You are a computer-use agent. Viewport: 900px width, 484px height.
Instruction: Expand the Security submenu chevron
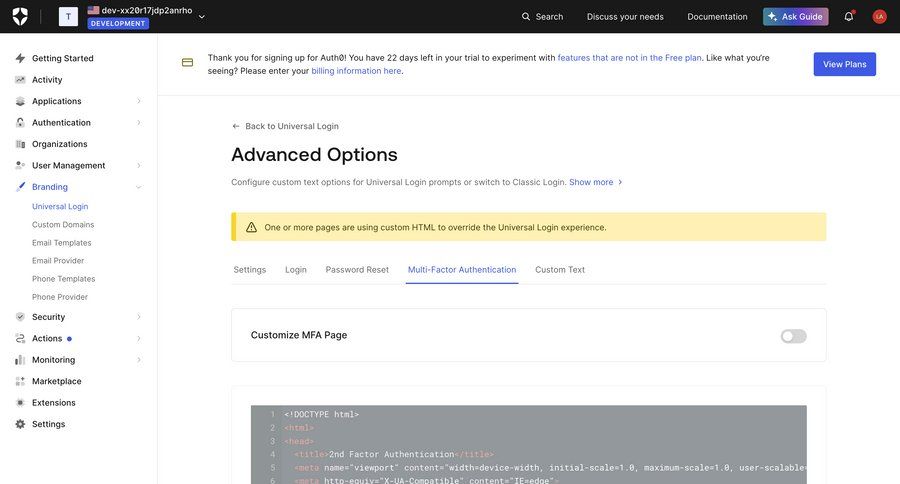coord(139,317)
